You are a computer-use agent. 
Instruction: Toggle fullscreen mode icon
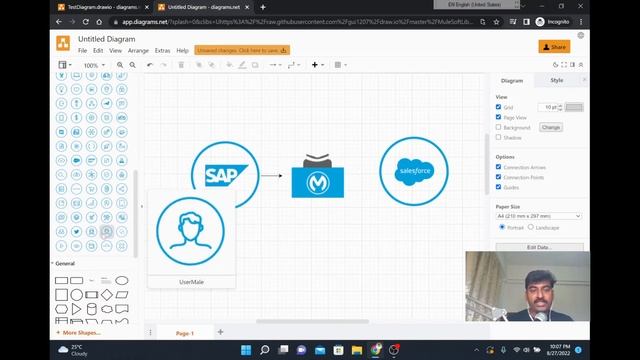(x=564, y=65)
